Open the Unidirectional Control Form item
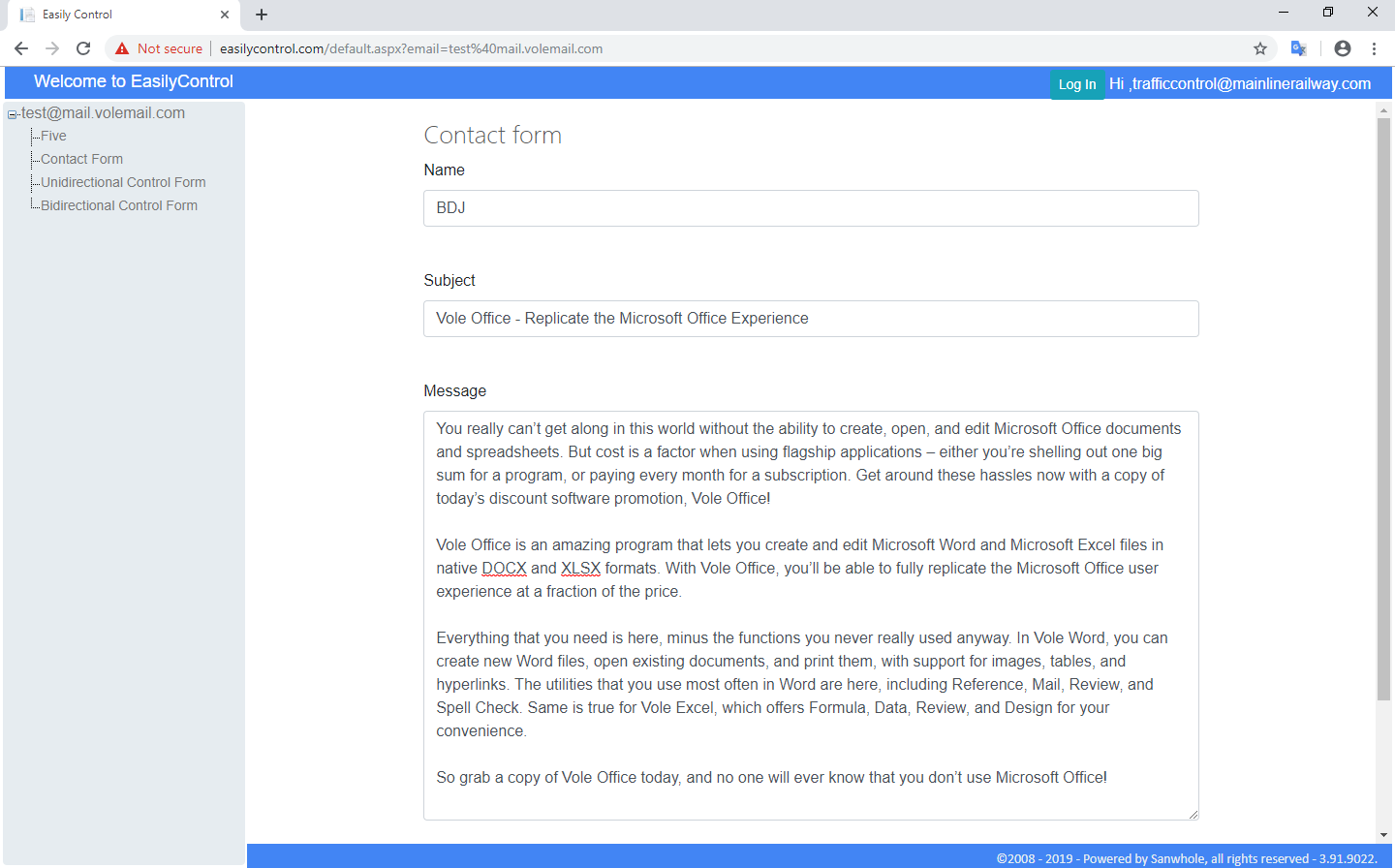This screenshot has height=868, width=1395. click(x=123, y=183)
